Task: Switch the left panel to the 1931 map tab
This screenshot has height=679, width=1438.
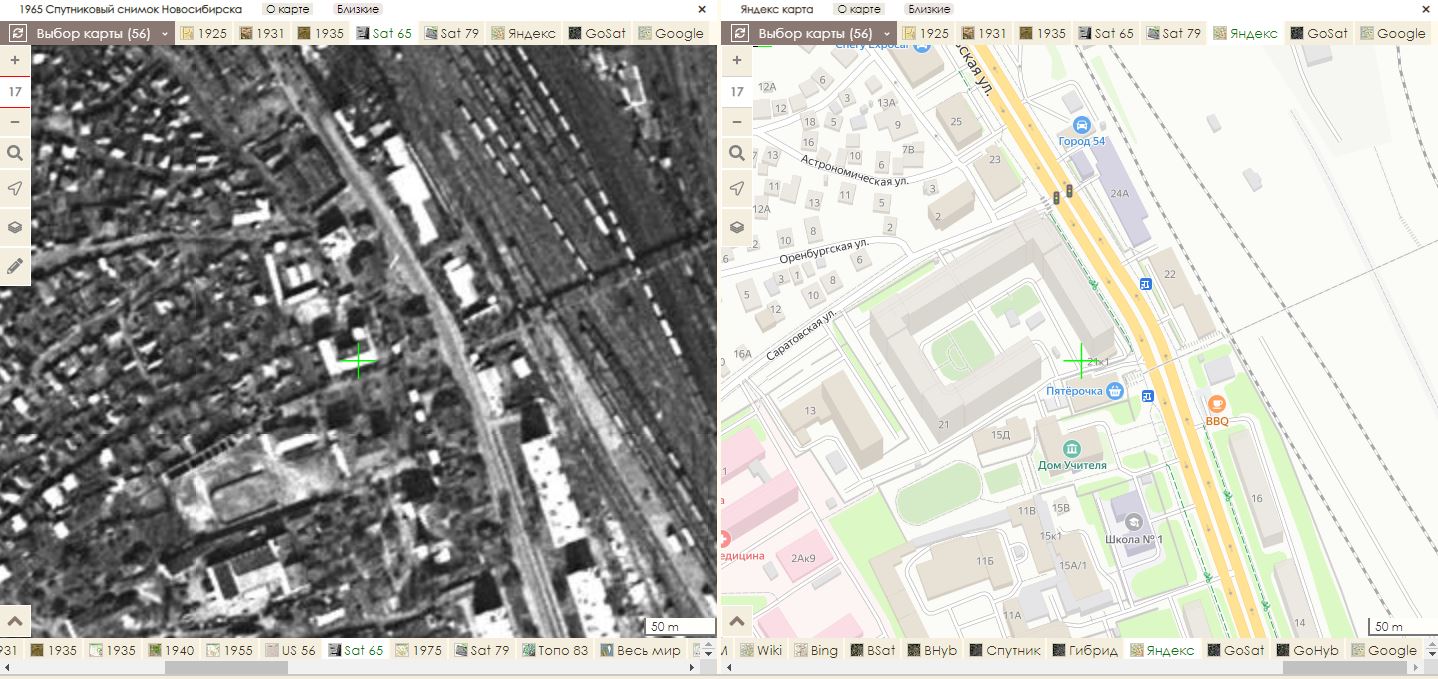Action: 261,33
